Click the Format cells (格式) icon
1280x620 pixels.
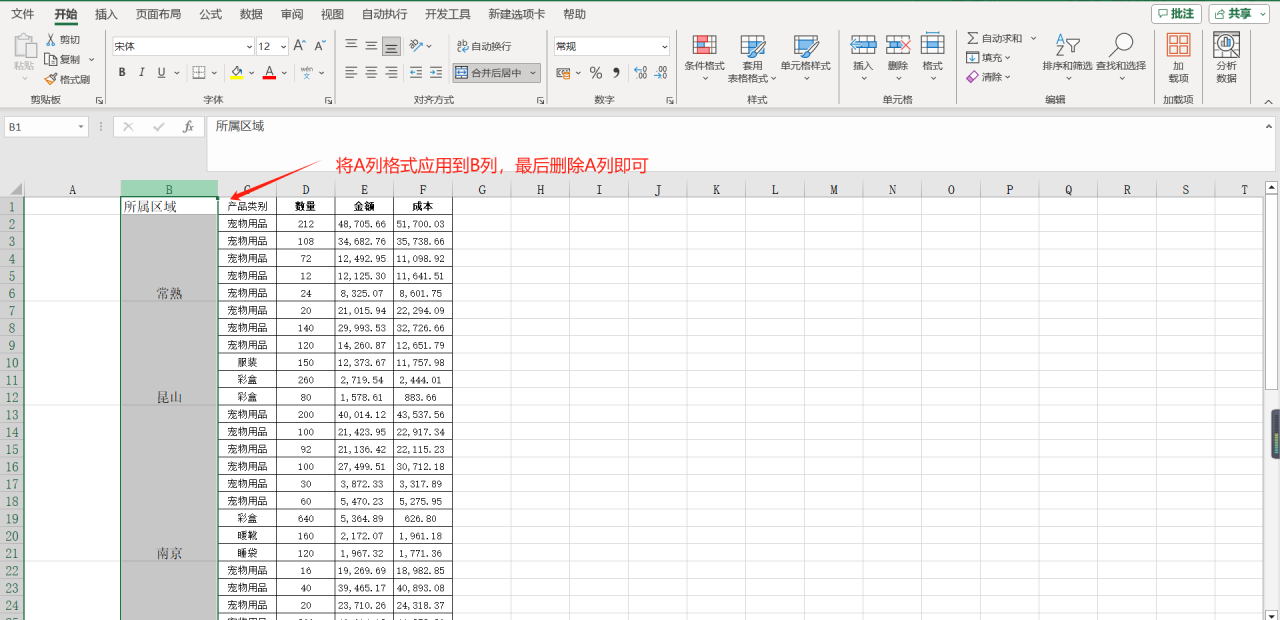click(x=932, y=44)
